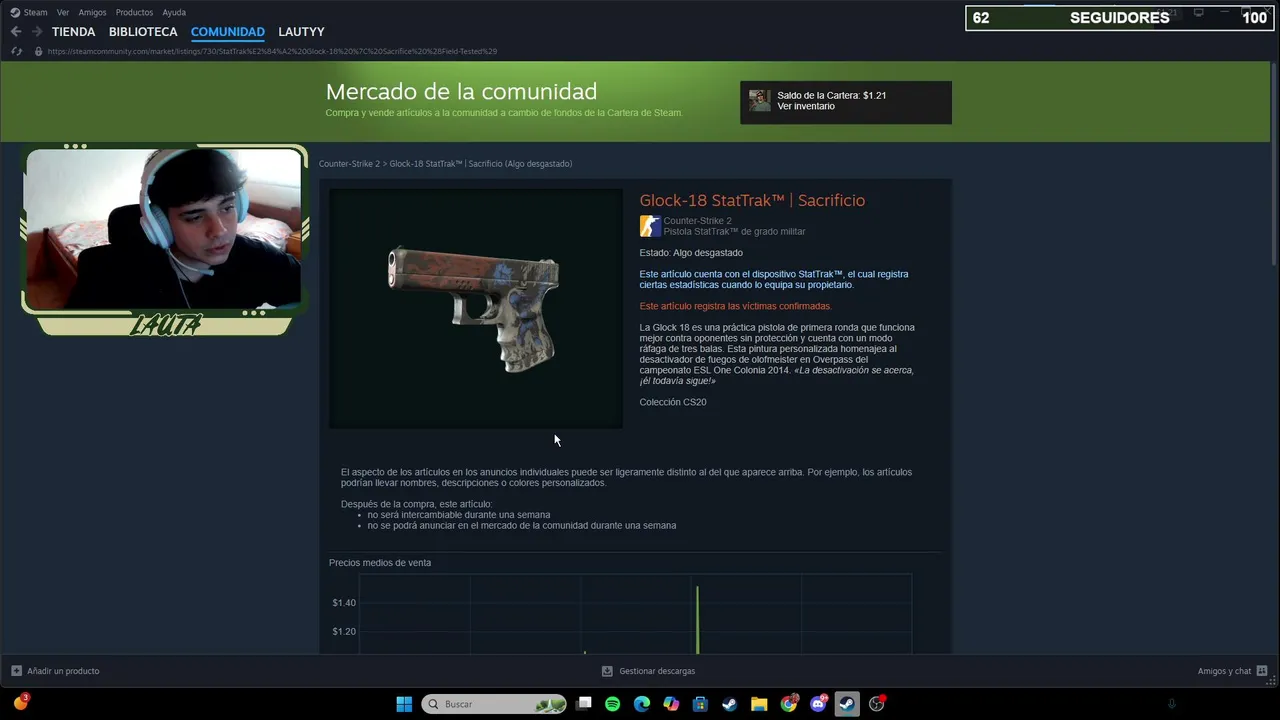
Task: Open the LAUTYY profile tab
Action: (x=301, y=32)
